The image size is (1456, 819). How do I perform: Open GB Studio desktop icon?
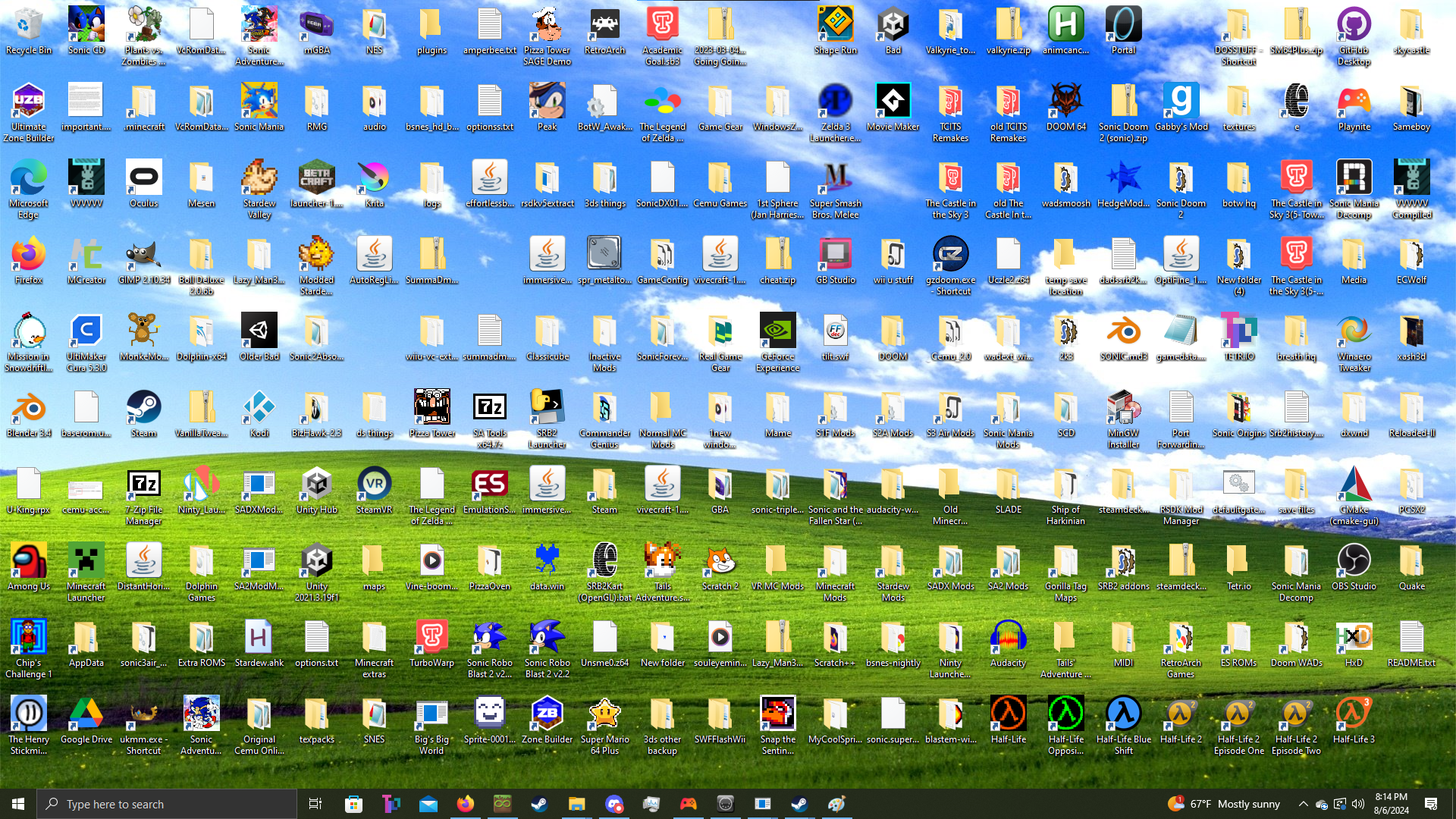(836, 260)
